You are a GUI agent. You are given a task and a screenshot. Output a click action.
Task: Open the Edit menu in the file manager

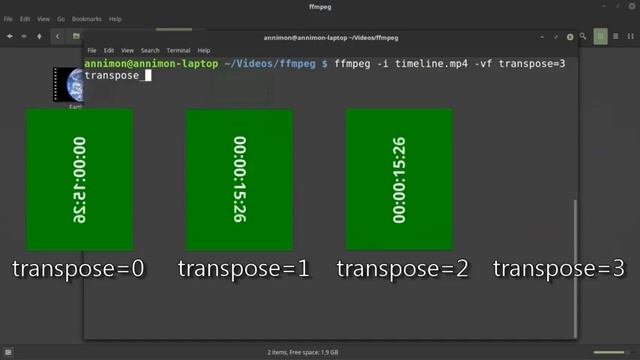[25, 19]
